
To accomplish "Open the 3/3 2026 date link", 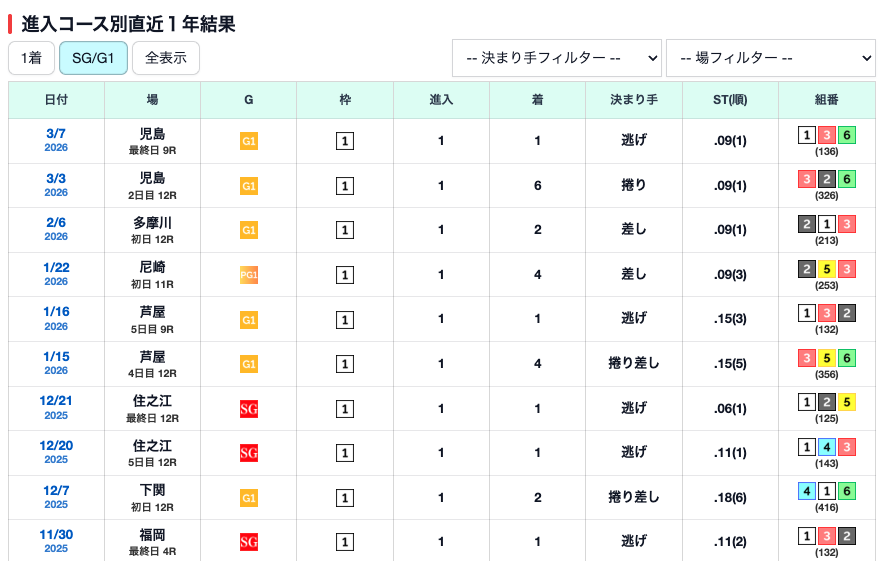I will tap(56, 185).
